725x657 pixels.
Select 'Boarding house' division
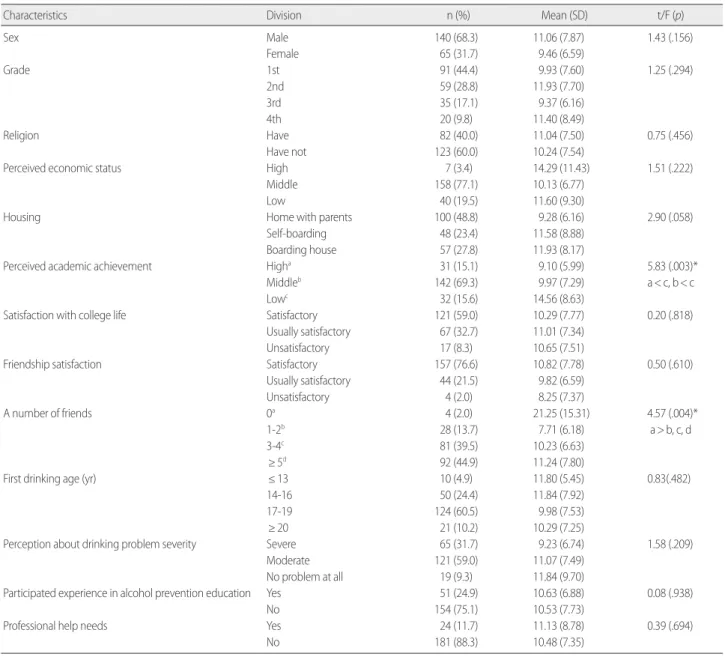pos(301,250)
